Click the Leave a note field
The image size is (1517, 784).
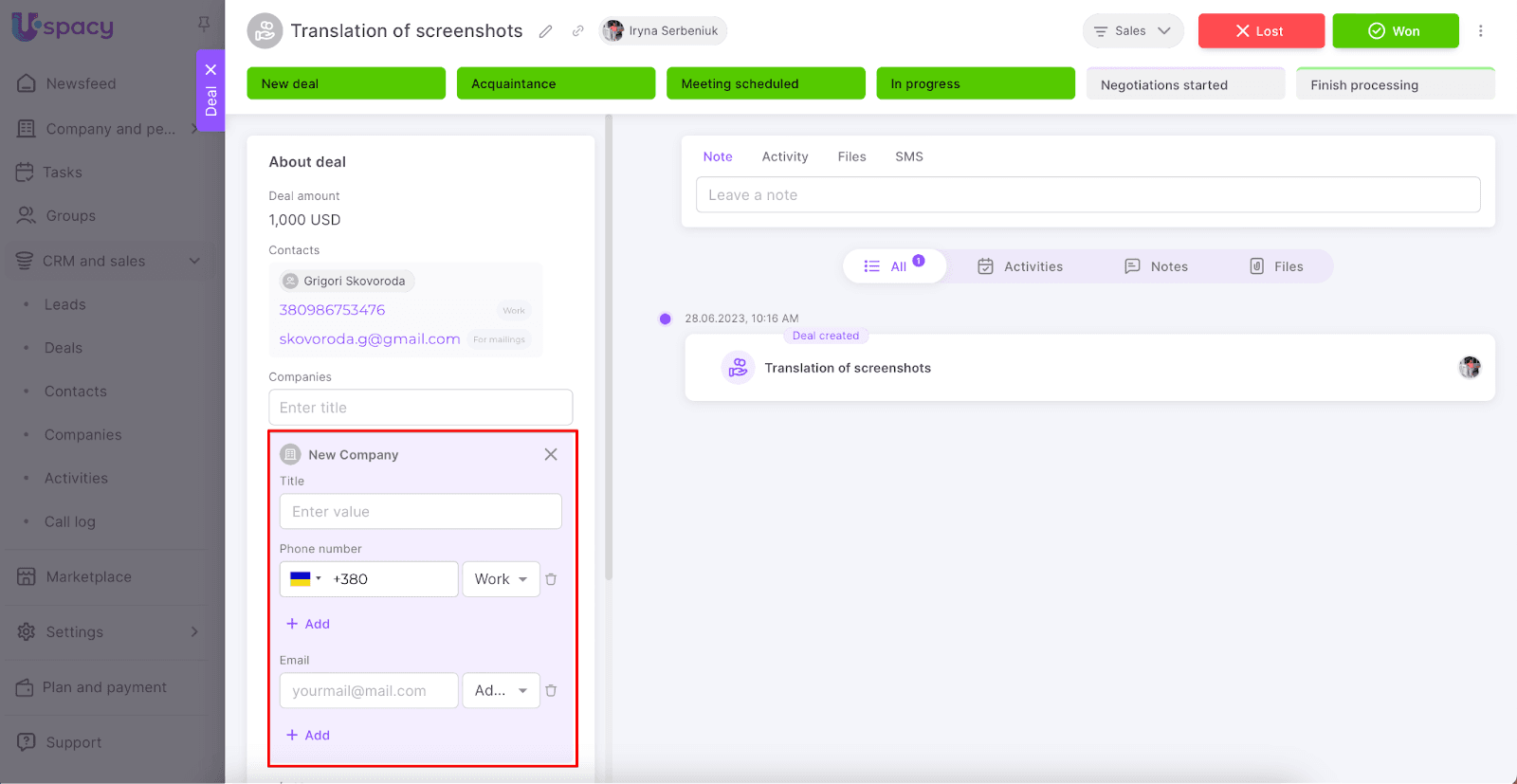(x=1087, y=195)
